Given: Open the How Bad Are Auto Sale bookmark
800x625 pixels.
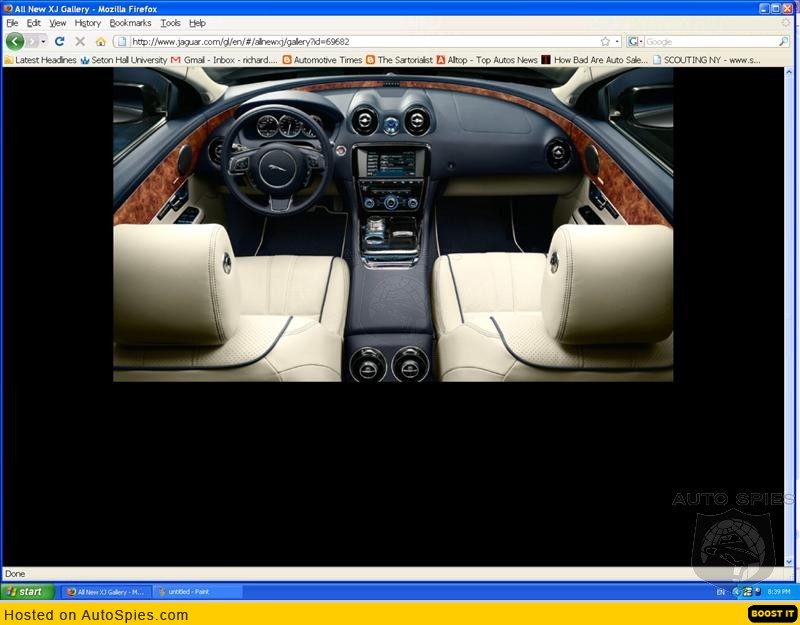Looking at the screenshot, I should coord(595,60).
